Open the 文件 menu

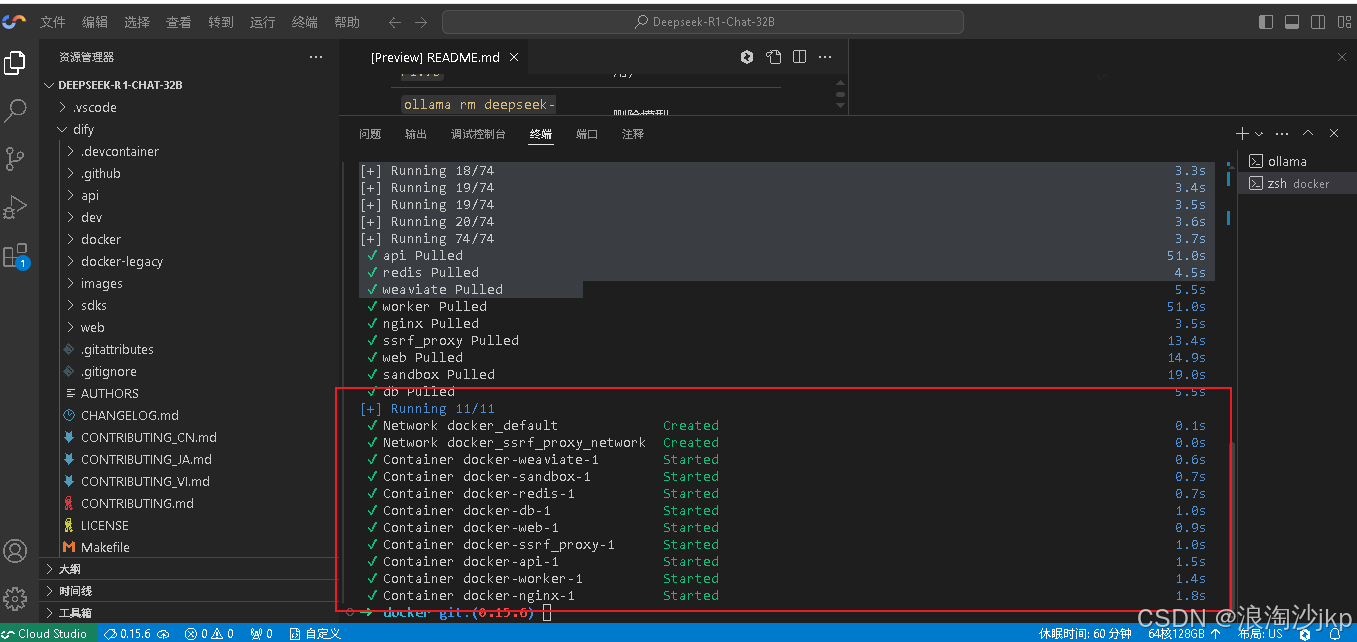(53, 22)
